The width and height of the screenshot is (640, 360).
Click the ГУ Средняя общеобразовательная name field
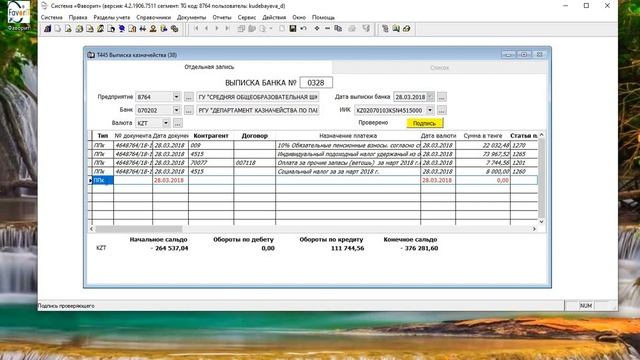(x=258, y=97)
